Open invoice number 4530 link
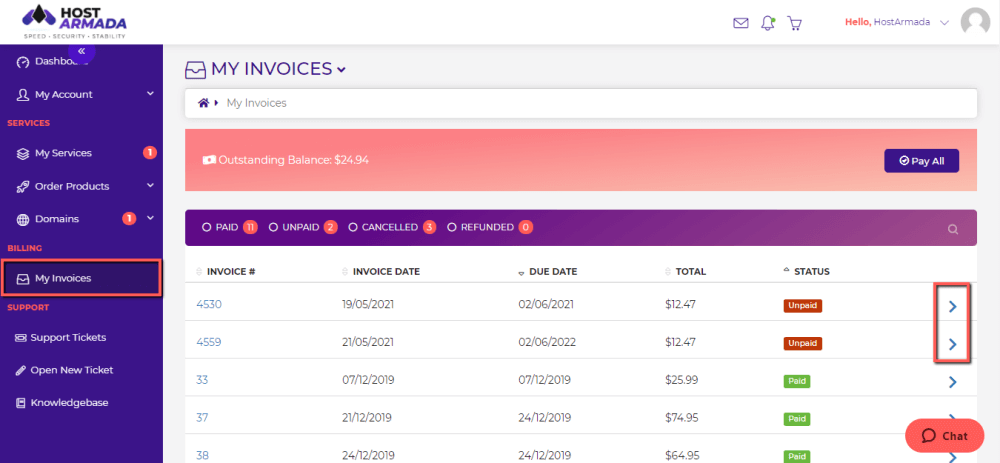This screenshot has width=1000, height=463. point(209,305)
